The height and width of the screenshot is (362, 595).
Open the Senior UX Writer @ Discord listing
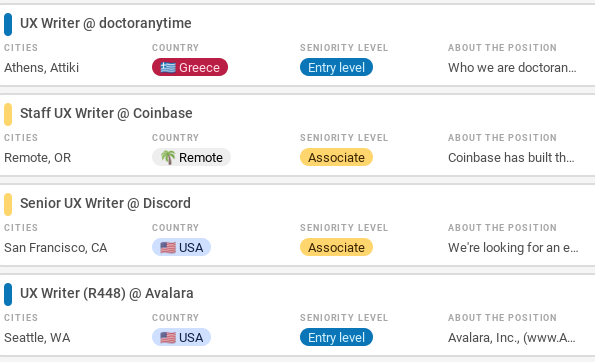point(105,203)
